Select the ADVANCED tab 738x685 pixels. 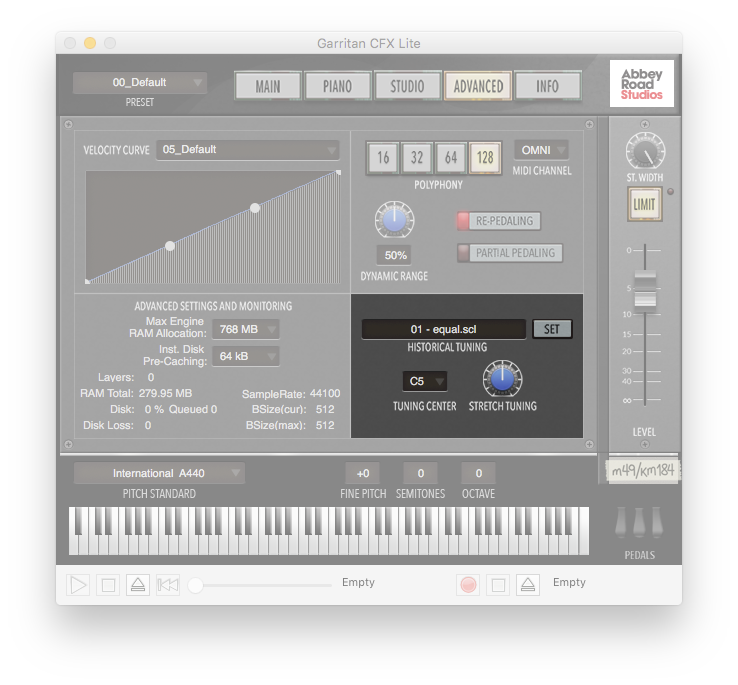tap(478, 86)
